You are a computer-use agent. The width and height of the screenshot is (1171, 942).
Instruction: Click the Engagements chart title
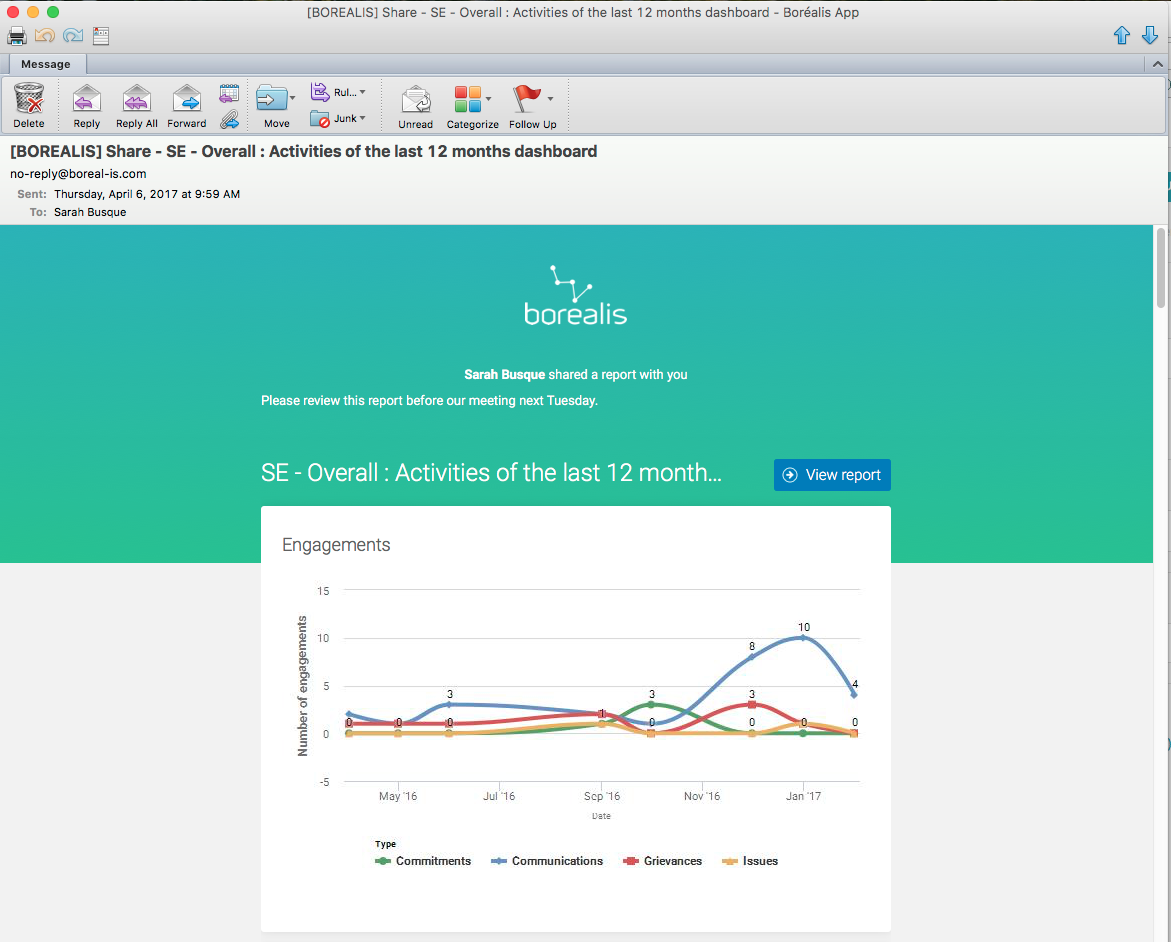click(x=336, y=545)
